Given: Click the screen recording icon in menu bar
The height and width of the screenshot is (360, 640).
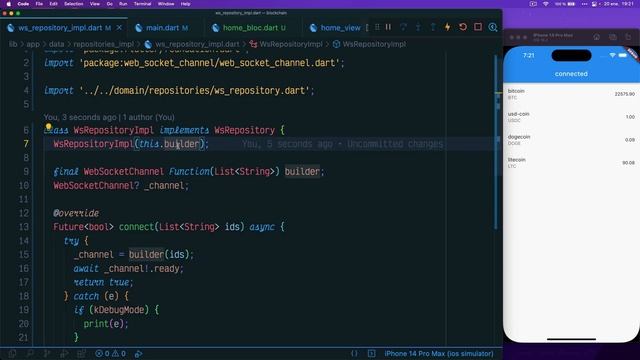Looking at the screenshot, I should 533,4.
